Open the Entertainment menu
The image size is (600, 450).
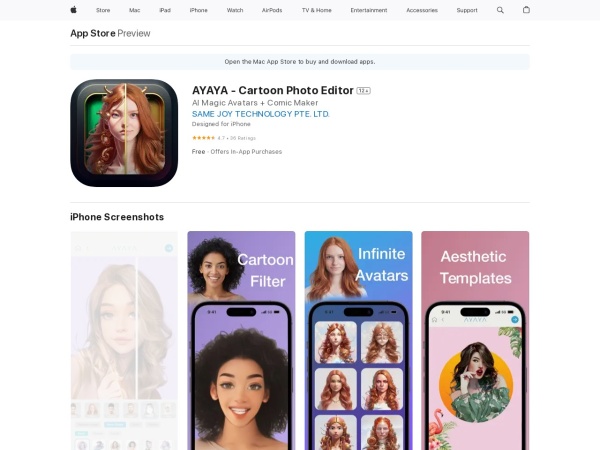click(369, 10)
